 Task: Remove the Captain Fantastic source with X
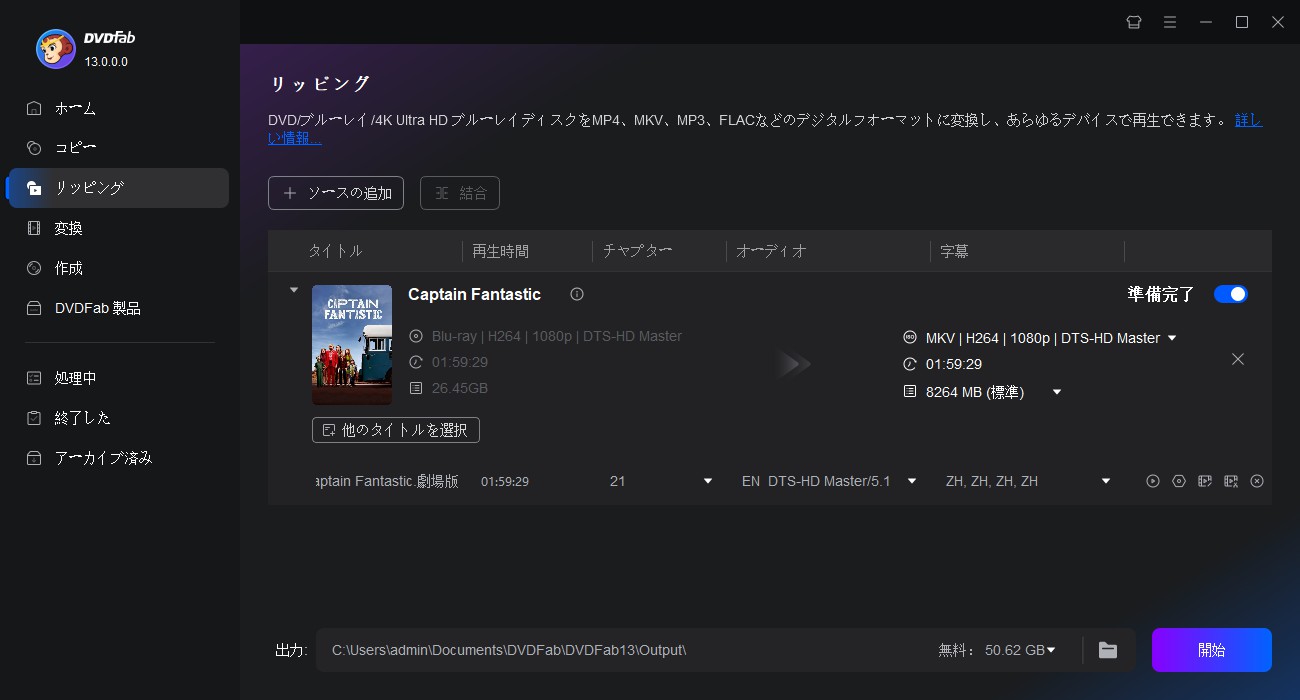click(x=1238, y=359)
